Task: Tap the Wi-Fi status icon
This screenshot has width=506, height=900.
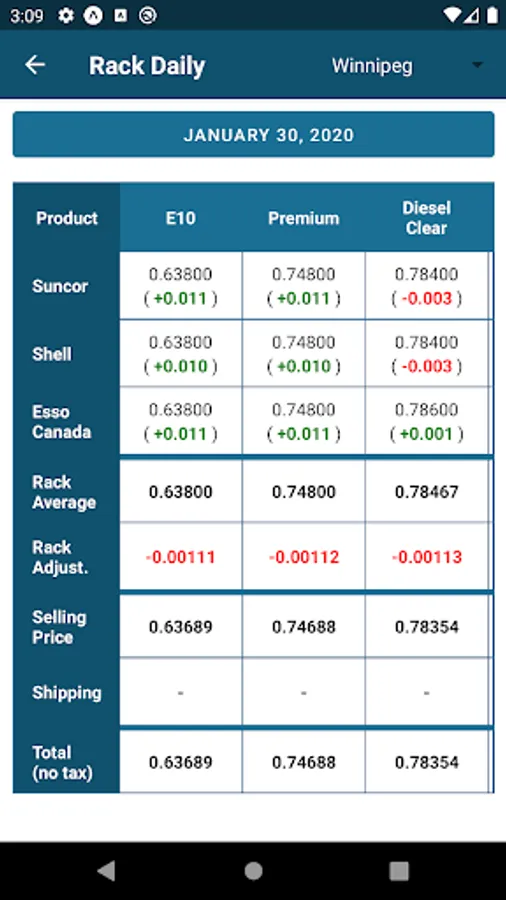Action: point(453,15)
